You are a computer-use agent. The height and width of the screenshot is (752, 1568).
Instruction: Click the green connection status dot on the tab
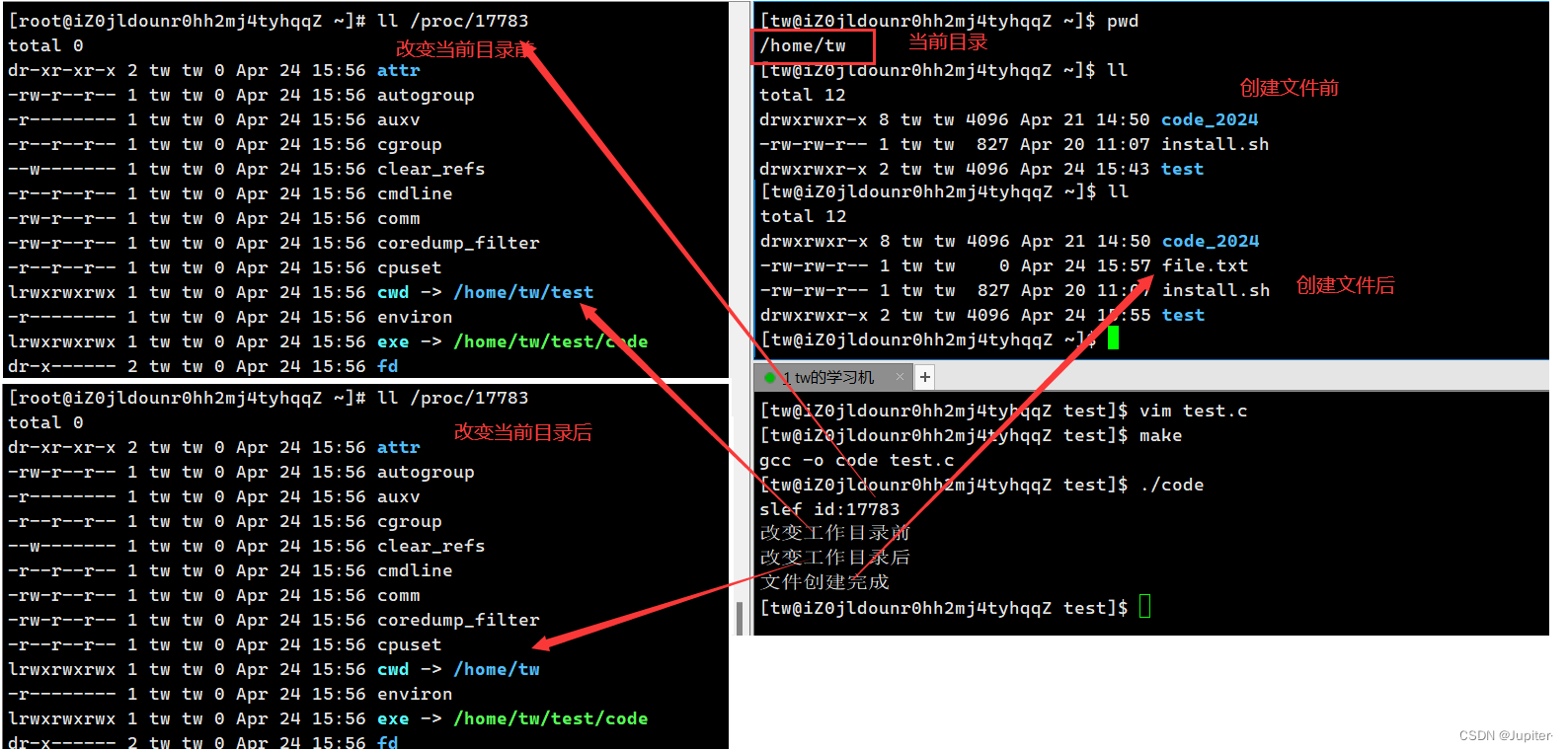point(770,377)
